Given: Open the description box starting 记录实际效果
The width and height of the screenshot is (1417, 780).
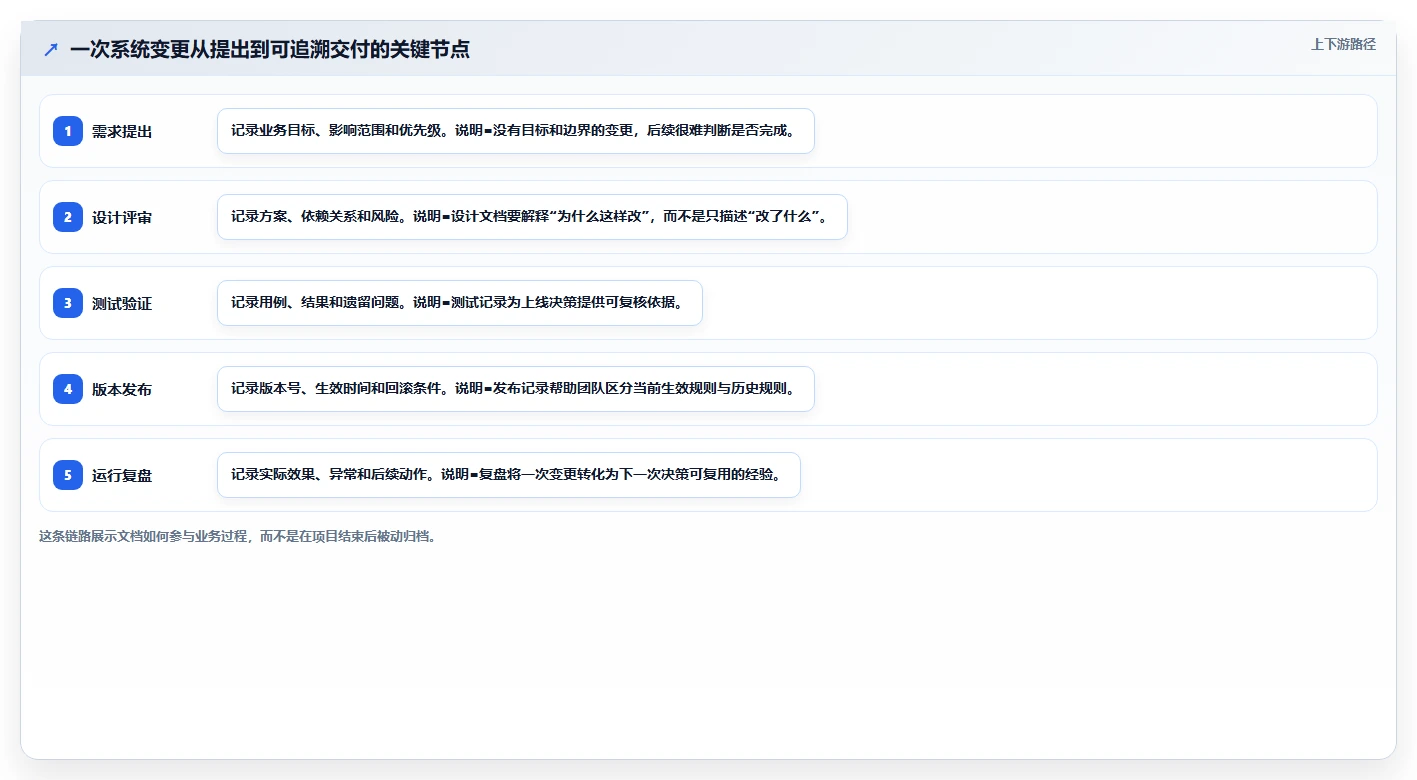Looking at the screenshot, I should point(509,475).
